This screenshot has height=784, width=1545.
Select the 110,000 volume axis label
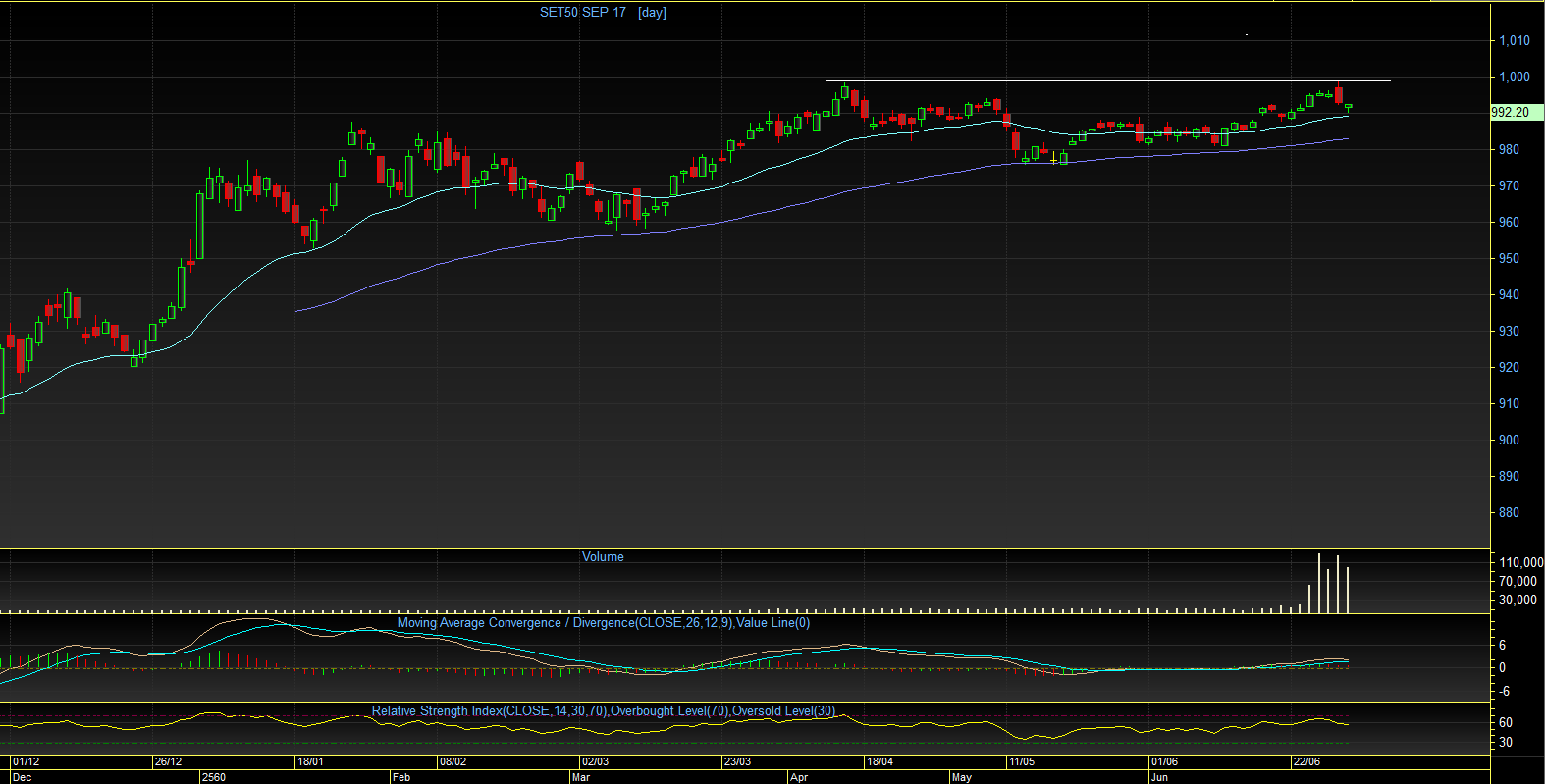[x=1520, y=562]
